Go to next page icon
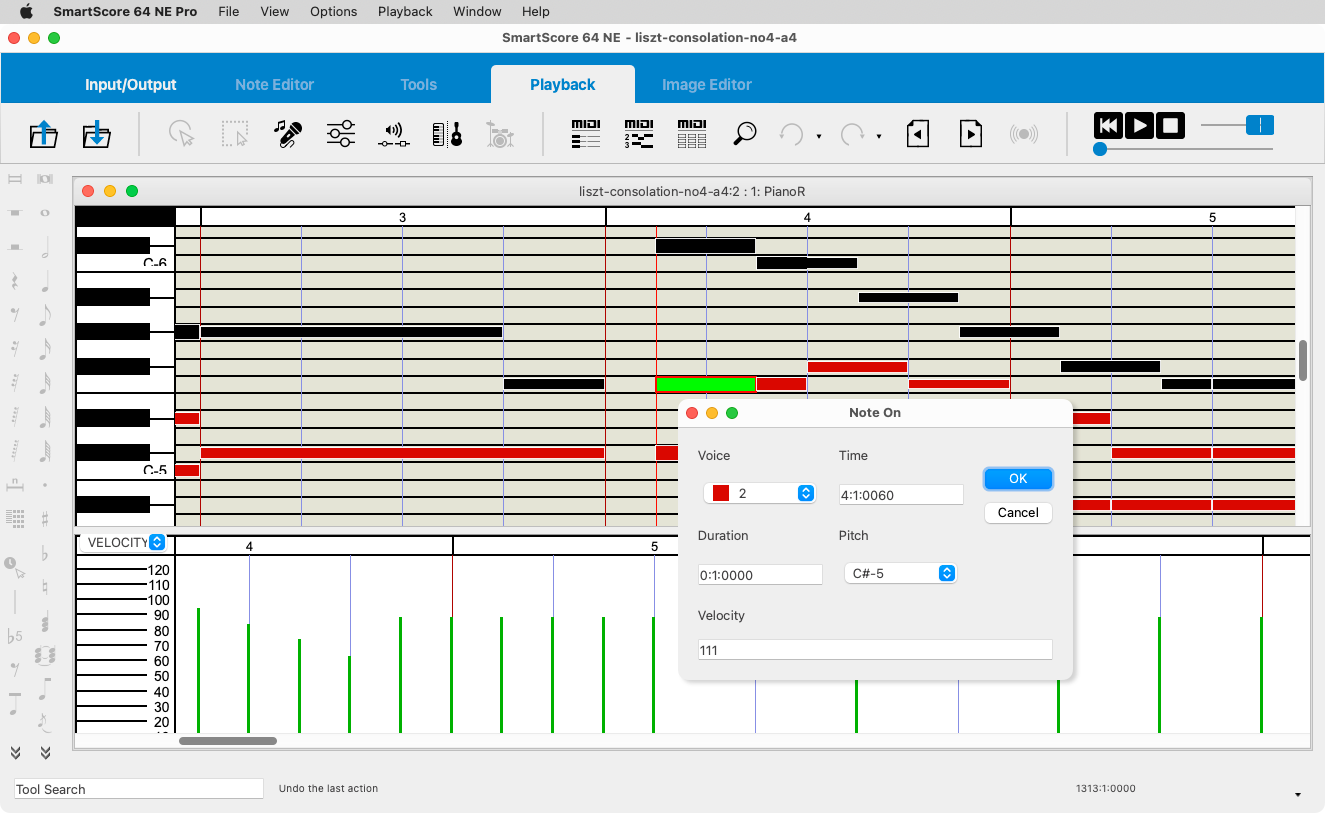The height and width of the screenshot is (813, 1325). [970, 133]
